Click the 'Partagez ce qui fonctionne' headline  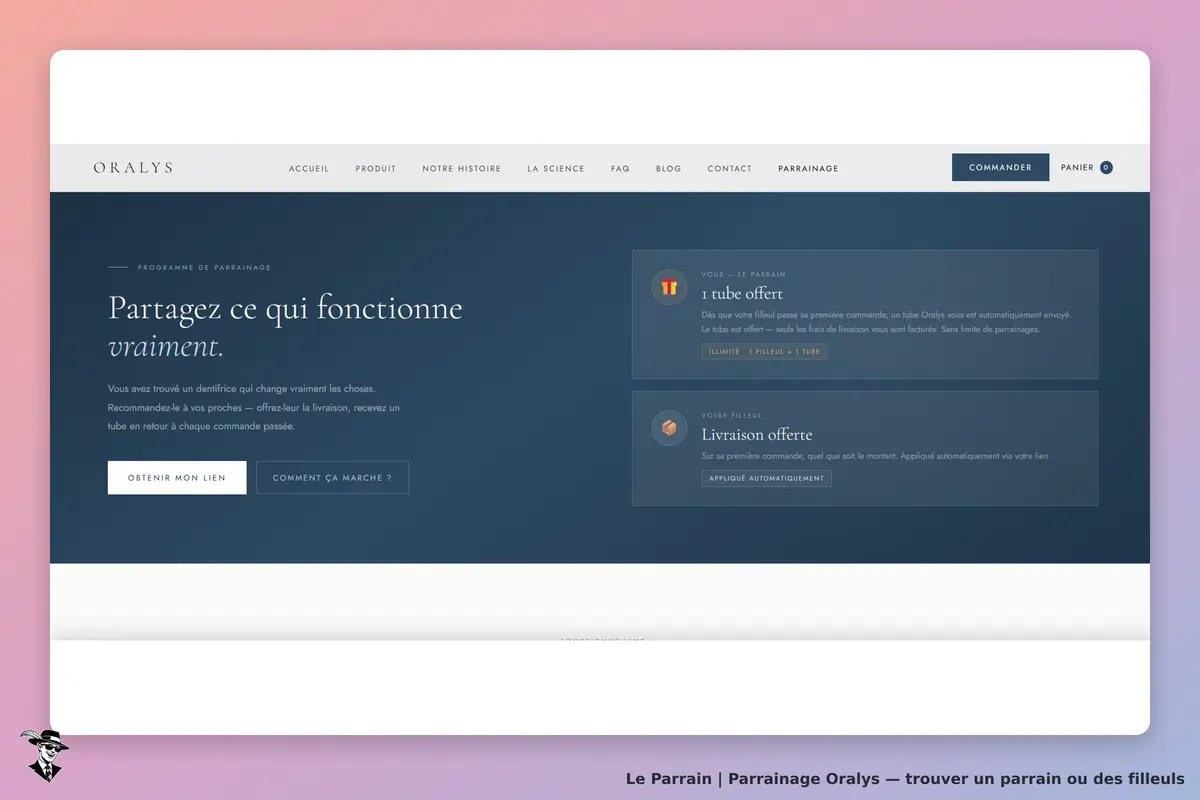285,308
